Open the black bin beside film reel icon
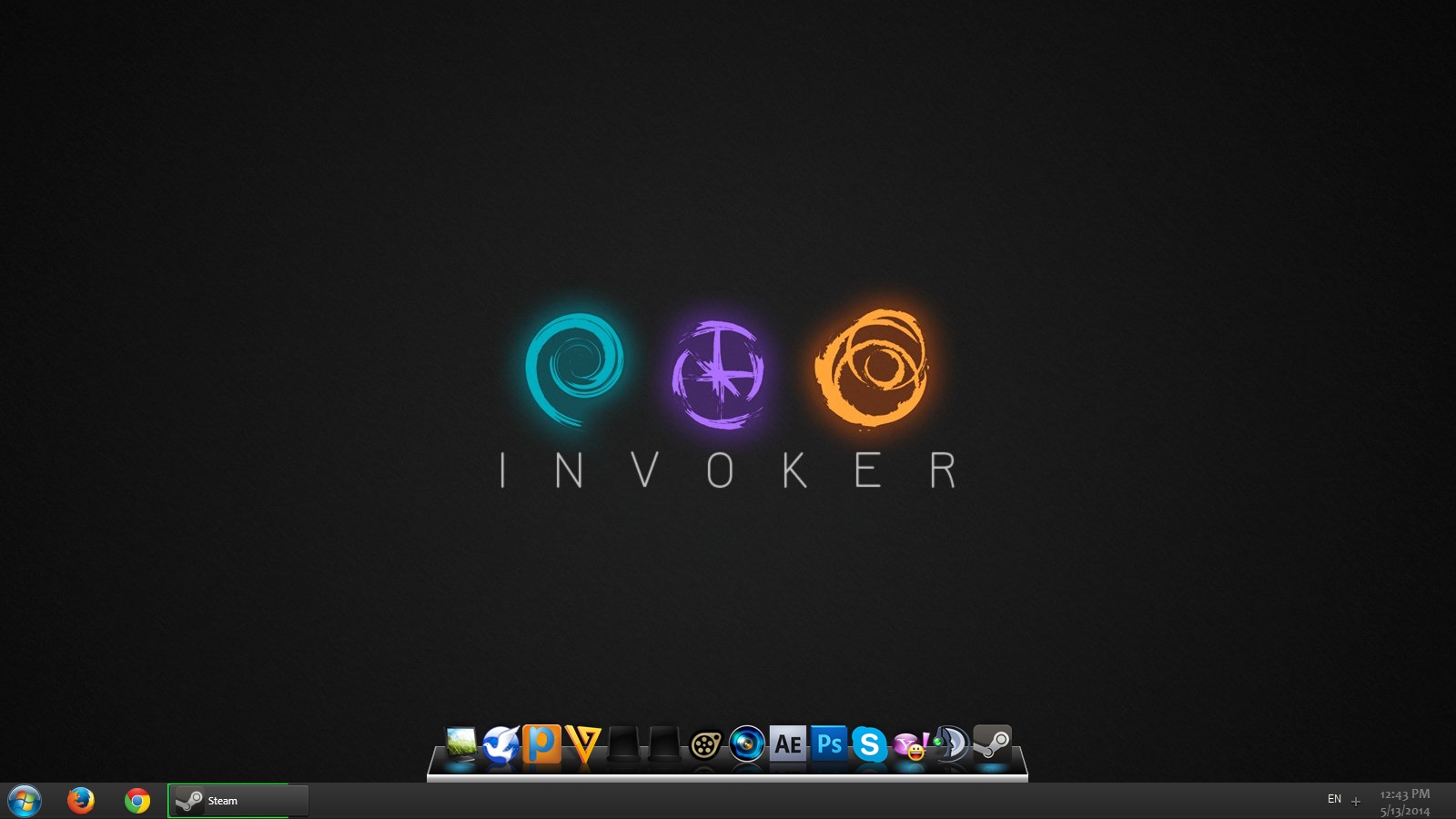The width and height of the screenshot is (1456, 819). (x=664, y=743)
